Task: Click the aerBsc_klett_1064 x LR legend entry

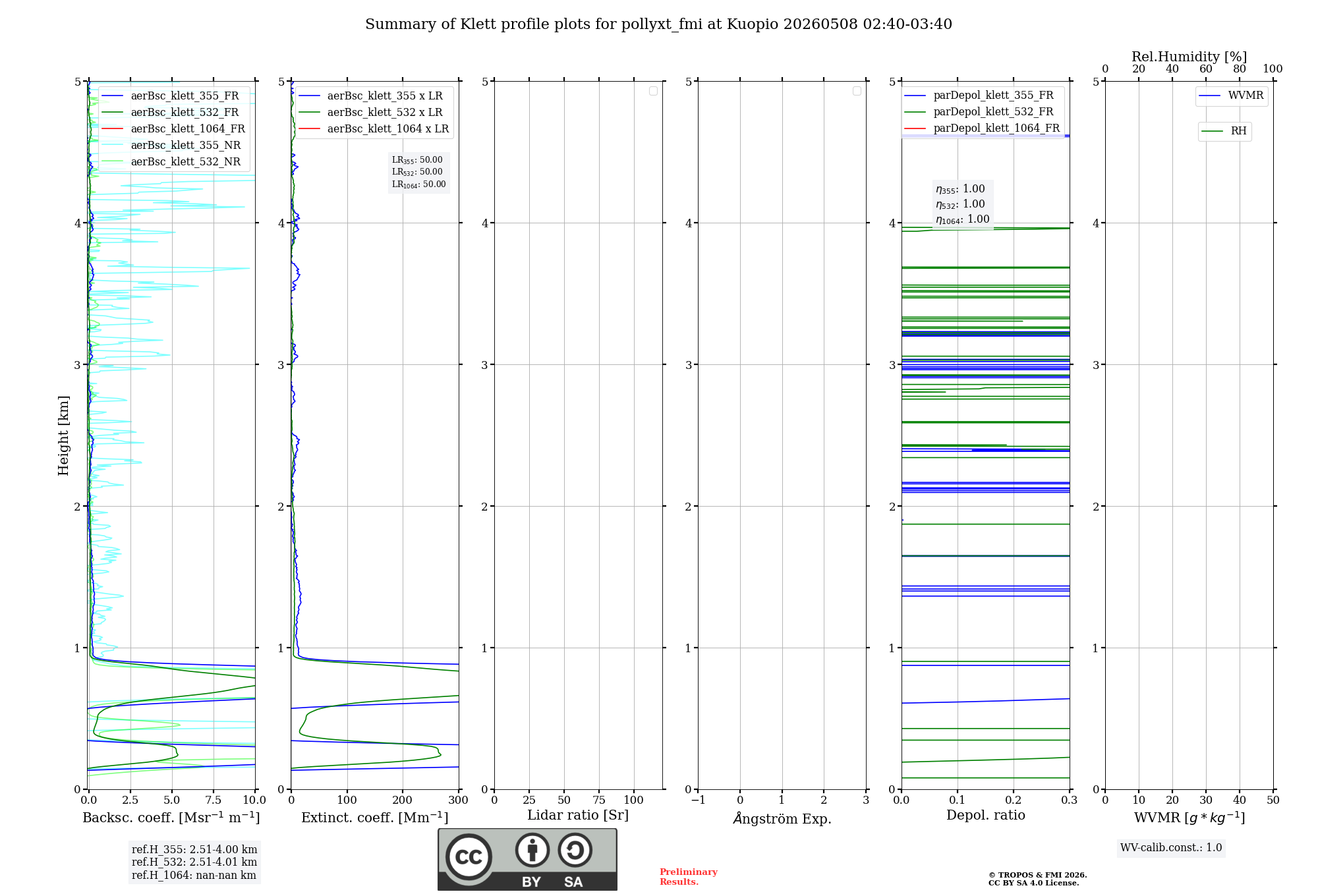Action: 374,128
